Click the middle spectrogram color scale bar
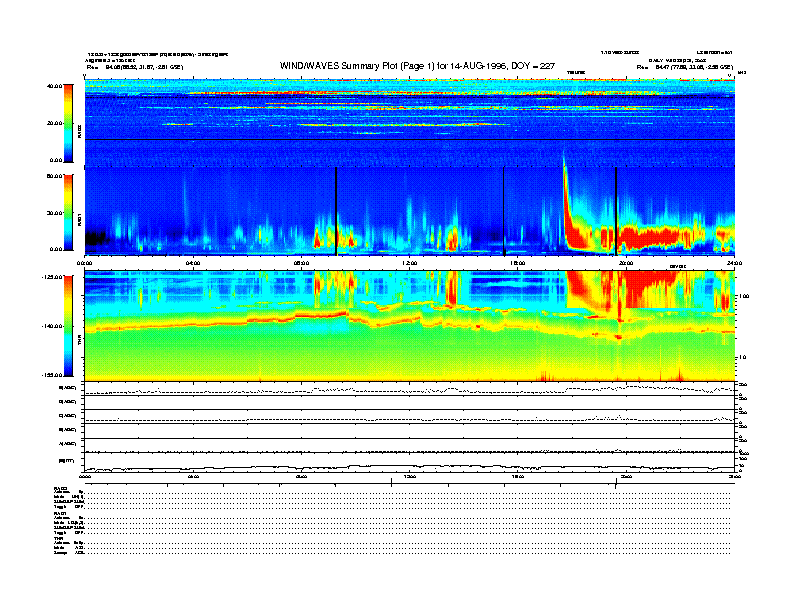This screenshot has width=792, height=612. point(68,212)
